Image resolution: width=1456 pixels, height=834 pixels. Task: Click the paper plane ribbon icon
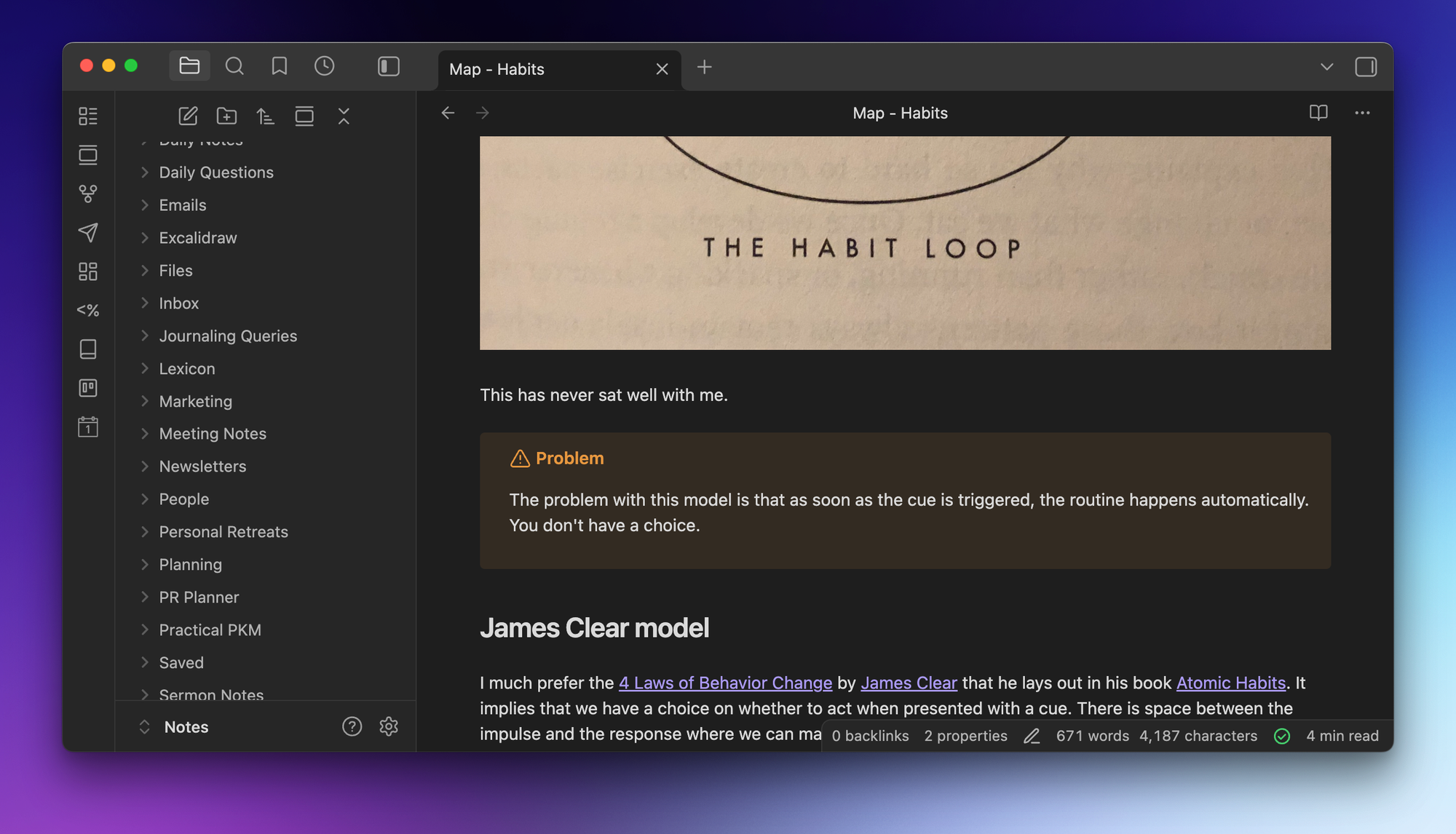point(88,232)
